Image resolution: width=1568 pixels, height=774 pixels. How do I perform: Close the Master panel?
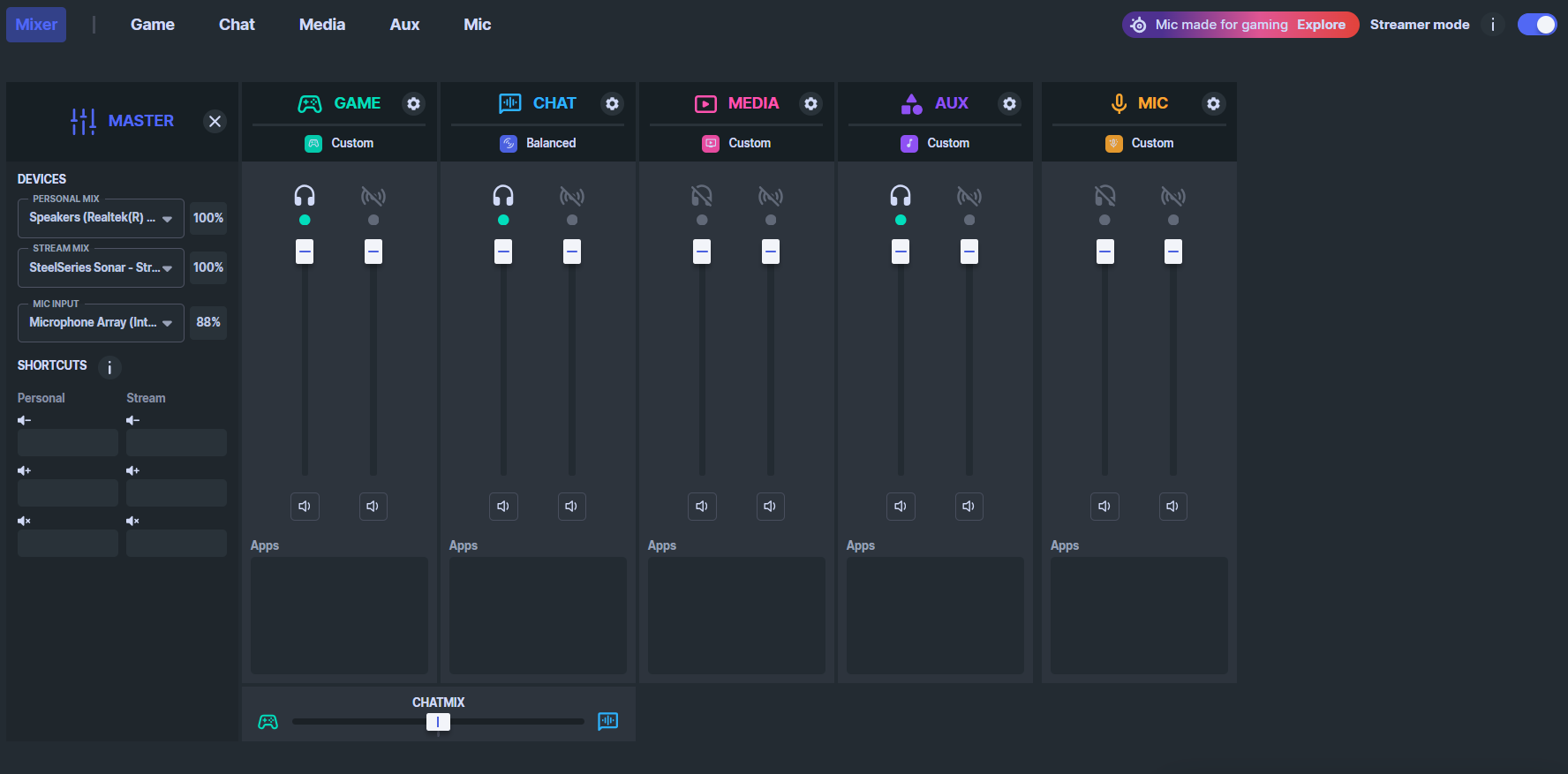tap(215, 121)
